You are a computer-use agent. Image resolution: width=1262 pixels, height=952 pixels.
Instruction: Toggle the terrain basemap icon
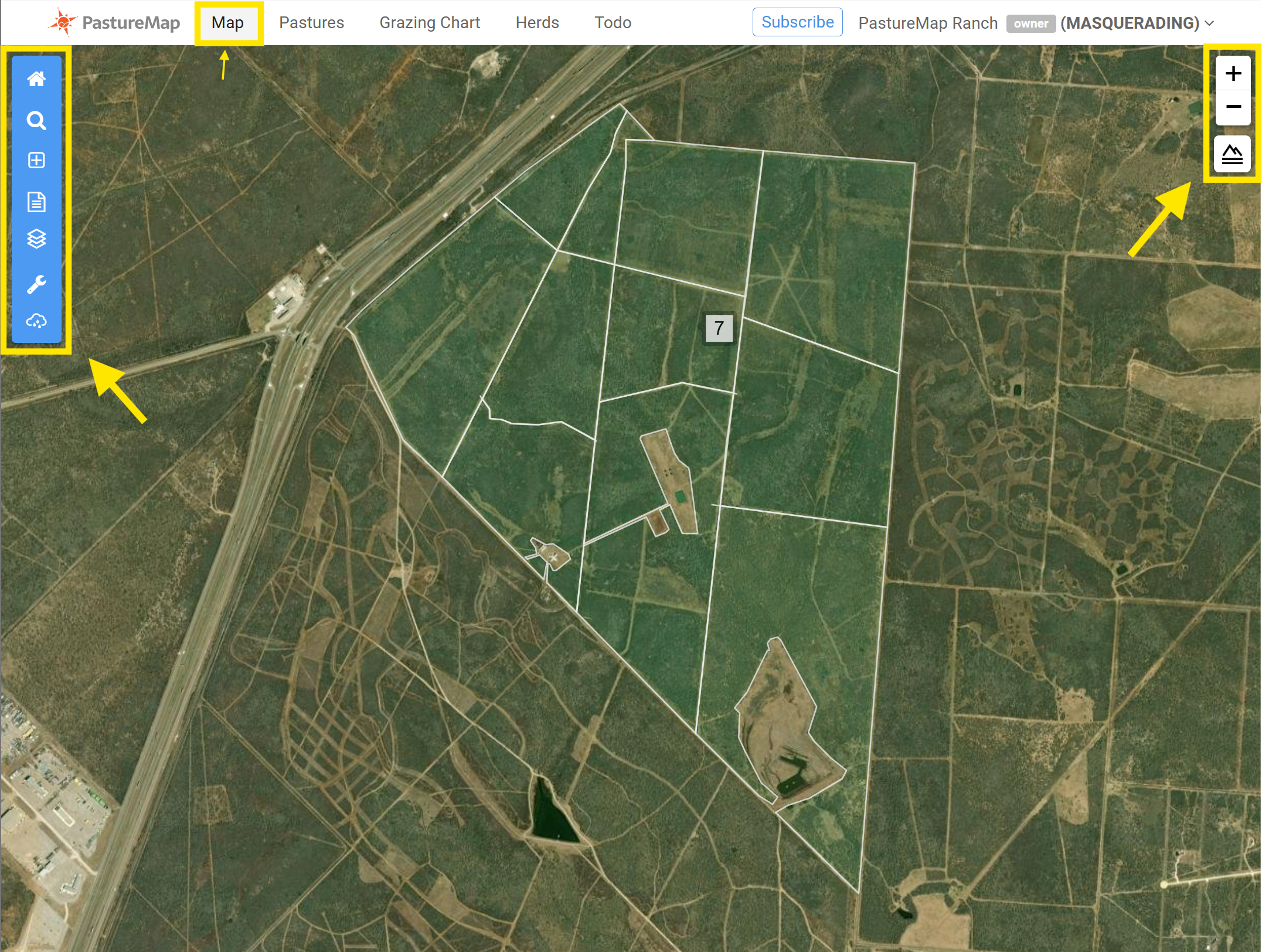click(1232, 154)
